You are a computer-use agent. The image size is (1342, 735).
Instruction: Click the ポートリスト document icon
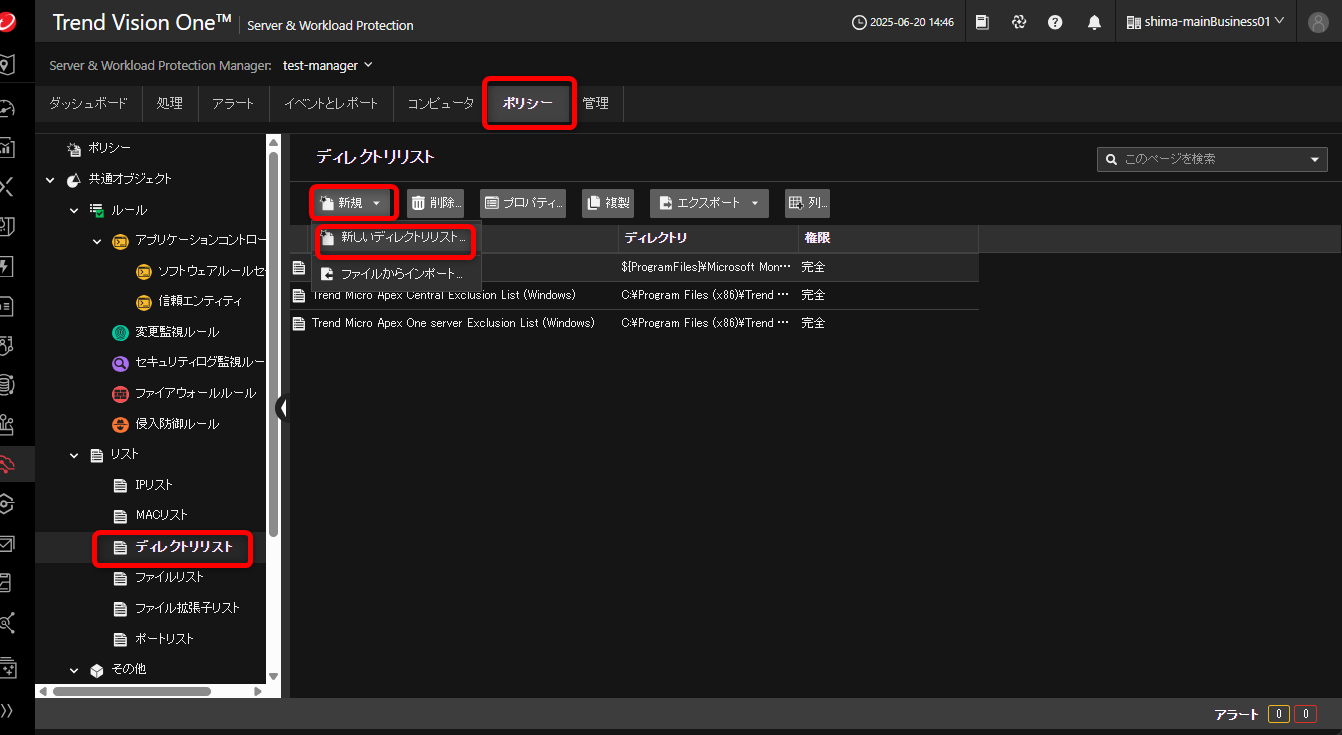click(120, 639)
